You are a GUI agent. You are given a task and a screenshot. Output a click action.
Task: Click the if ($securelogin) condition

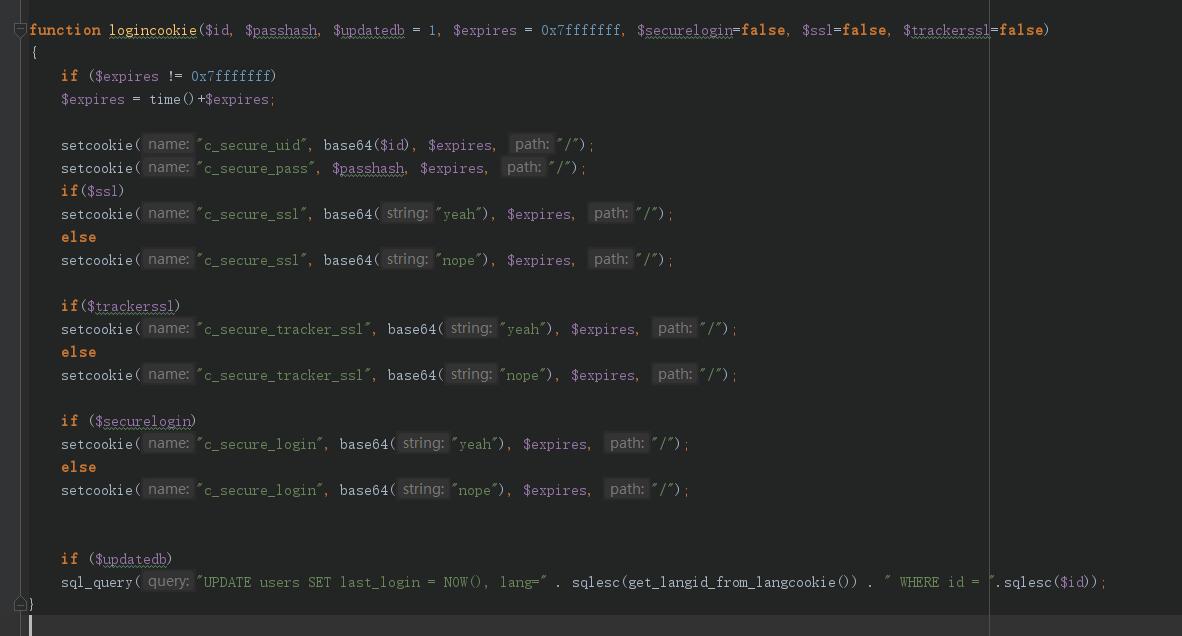pos(129,421)
